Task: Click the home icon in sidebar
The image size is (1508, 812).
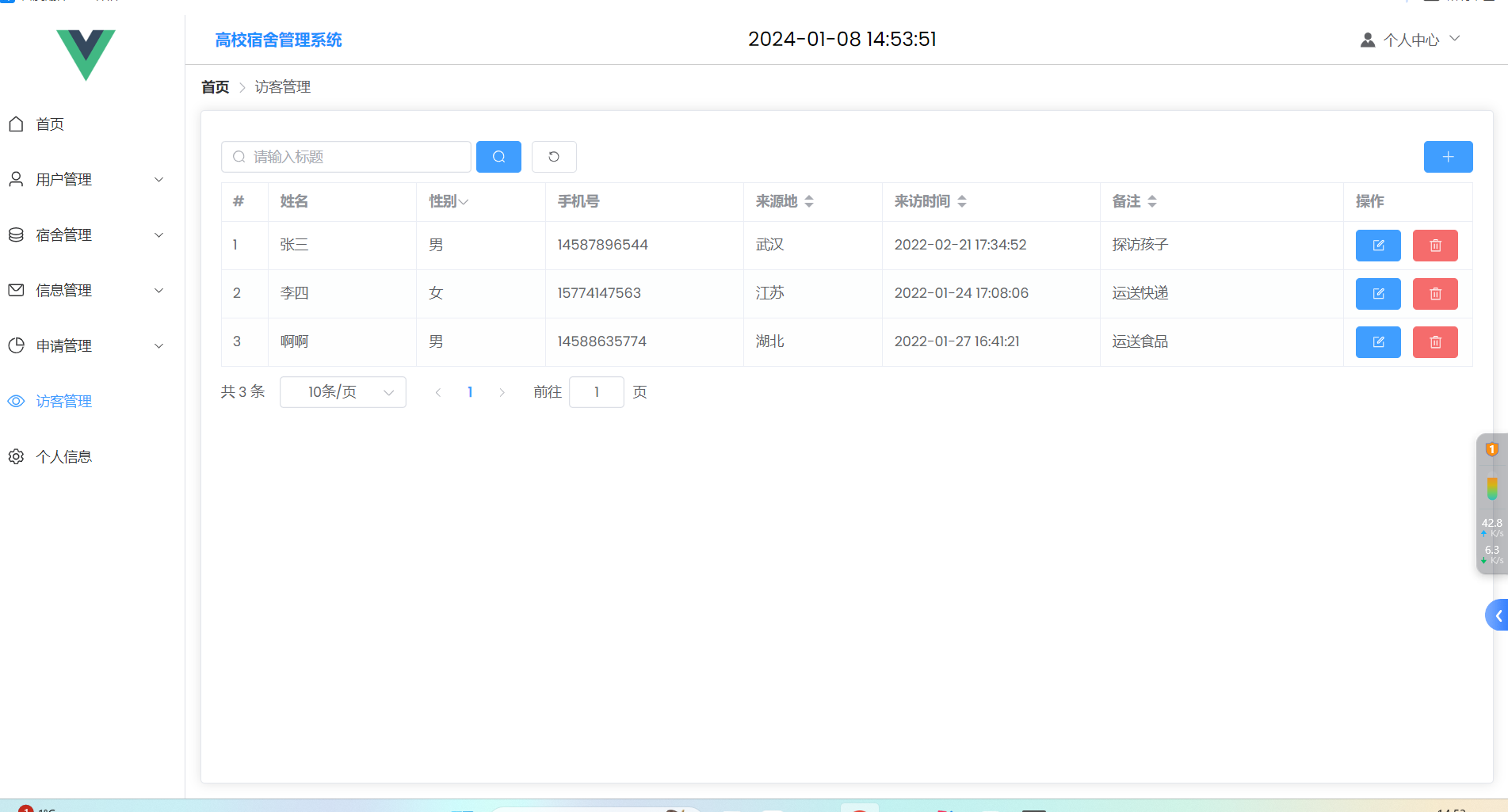Action: (x=16, y=124)
